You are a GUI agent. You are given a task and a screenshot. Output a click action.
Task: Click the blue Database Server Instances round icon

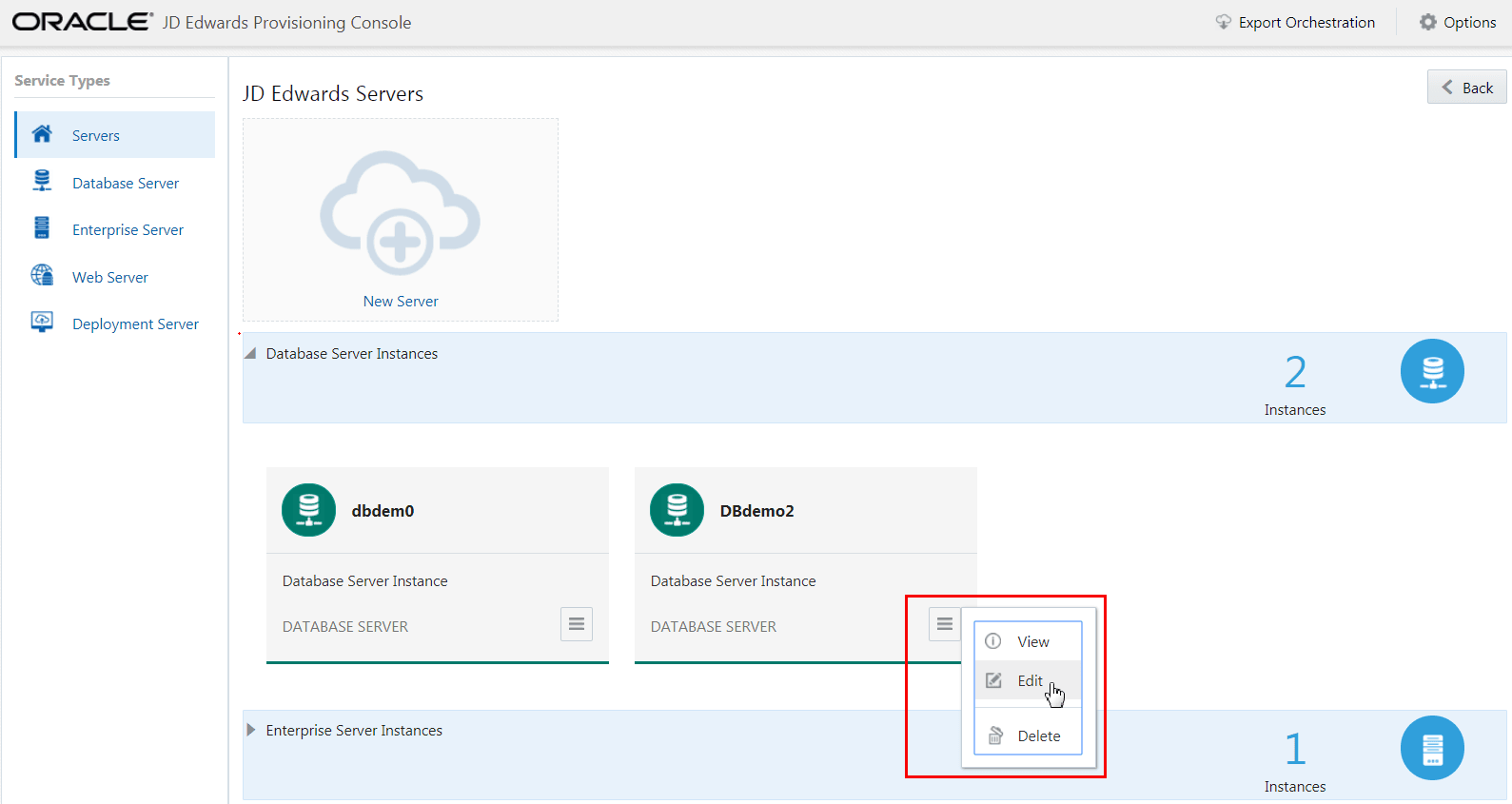(x=1432, y=371)
